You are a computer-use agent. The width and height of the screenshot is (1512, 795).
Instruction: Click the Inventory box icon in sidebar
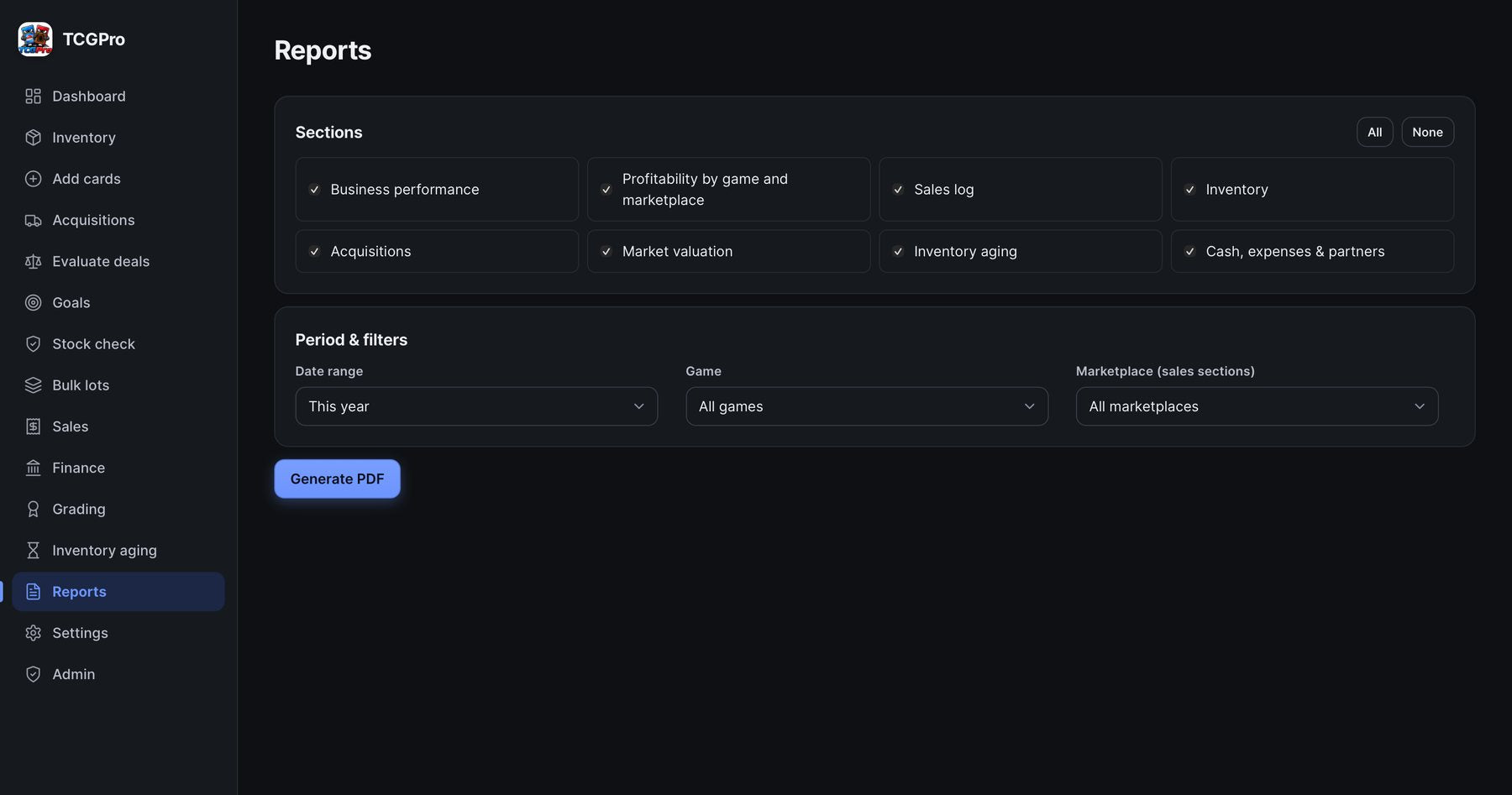[x=33, y=138]
